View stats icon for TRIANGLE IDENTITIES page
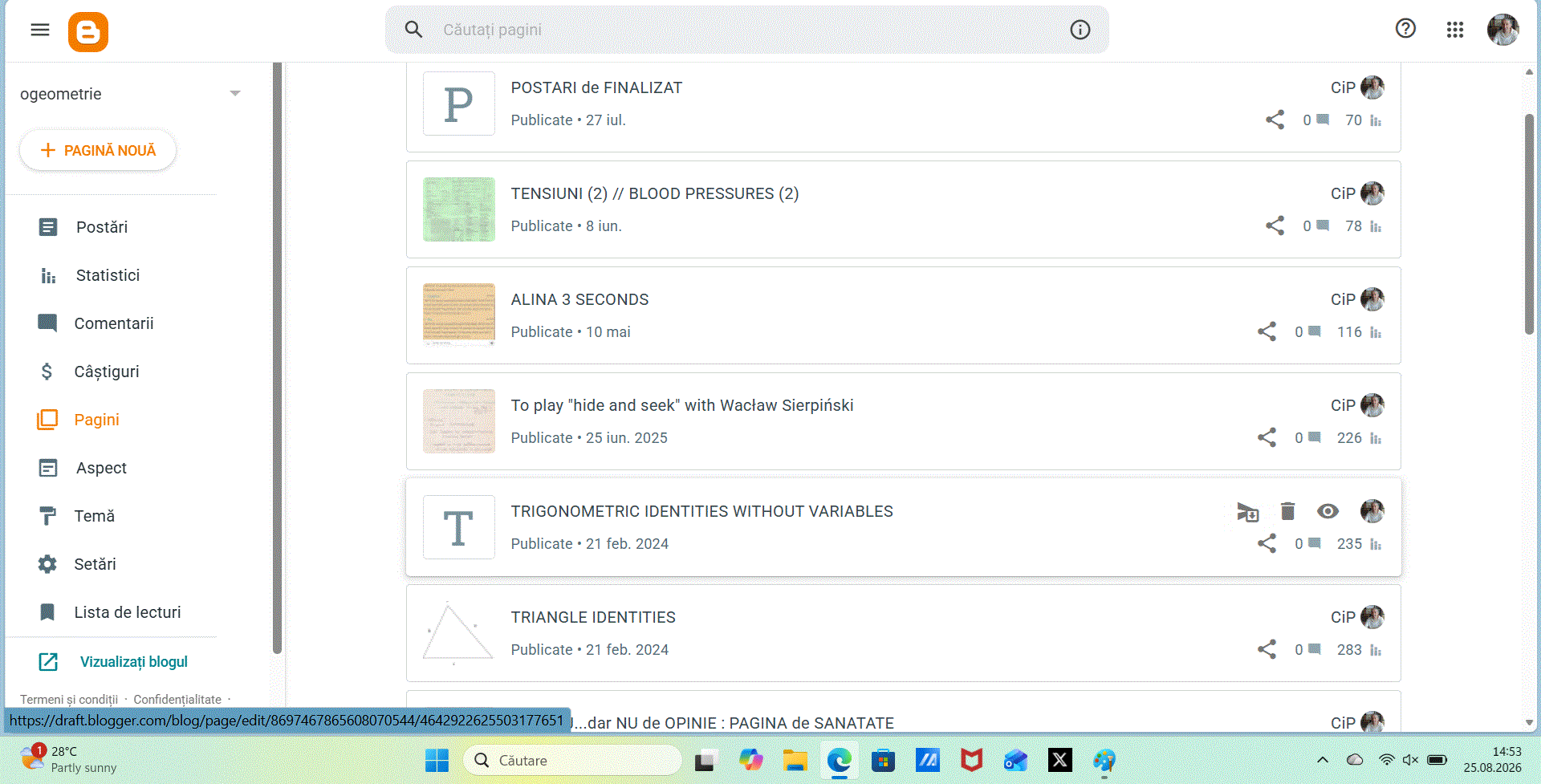1541x784 pixels. click(1376, 650)
